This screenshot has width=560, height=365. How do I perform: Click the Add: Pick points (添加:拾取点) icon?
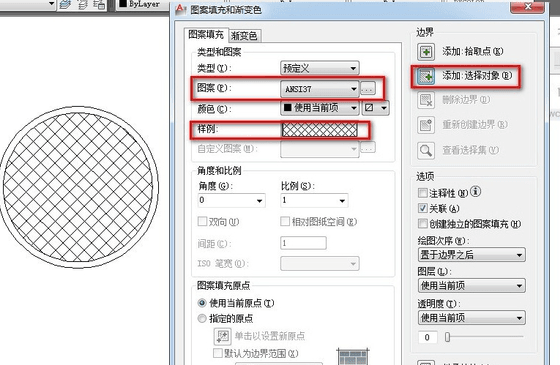coord(426,52)
